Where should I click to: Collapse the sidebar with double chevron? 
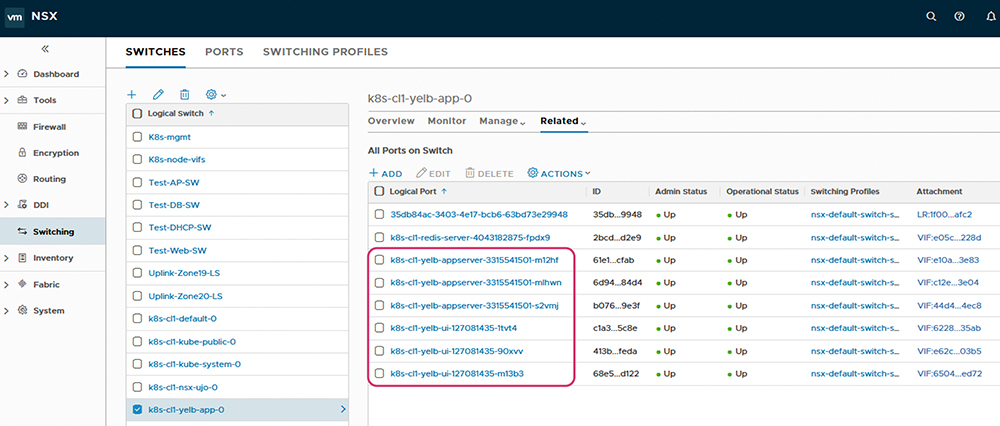tap(45, 48)
